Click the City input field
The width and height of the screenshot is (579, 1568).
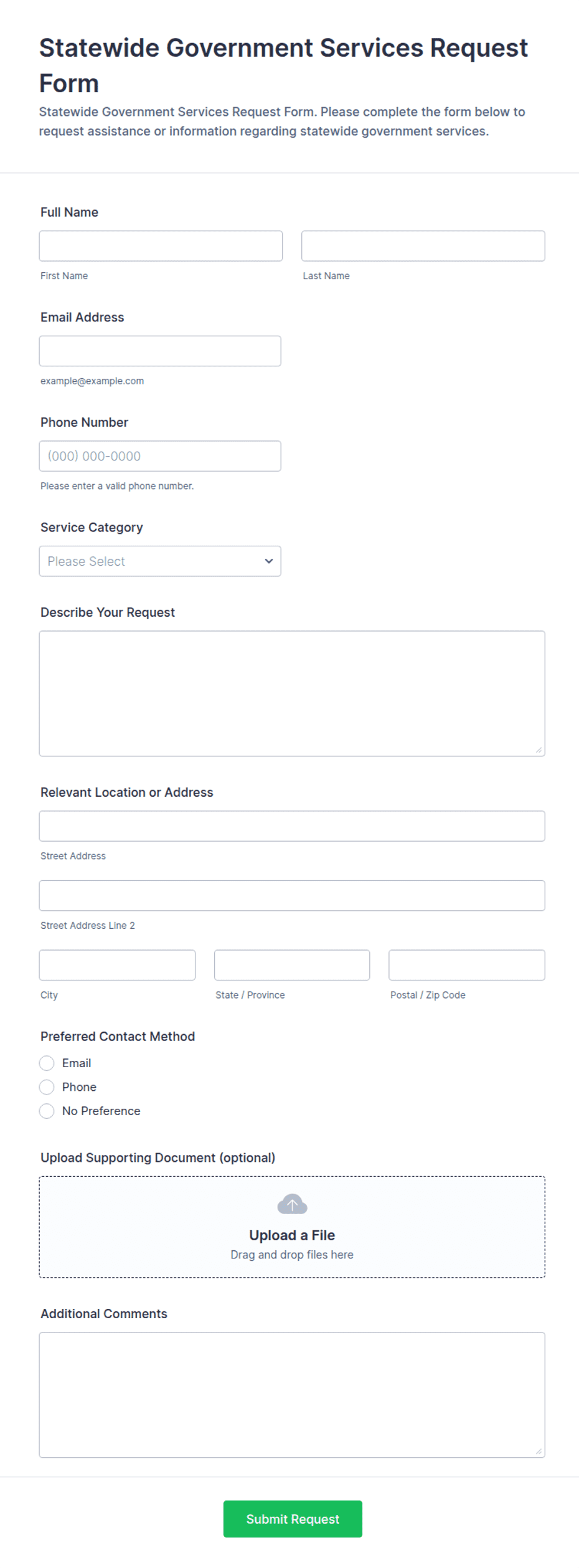tap(117, 965)
